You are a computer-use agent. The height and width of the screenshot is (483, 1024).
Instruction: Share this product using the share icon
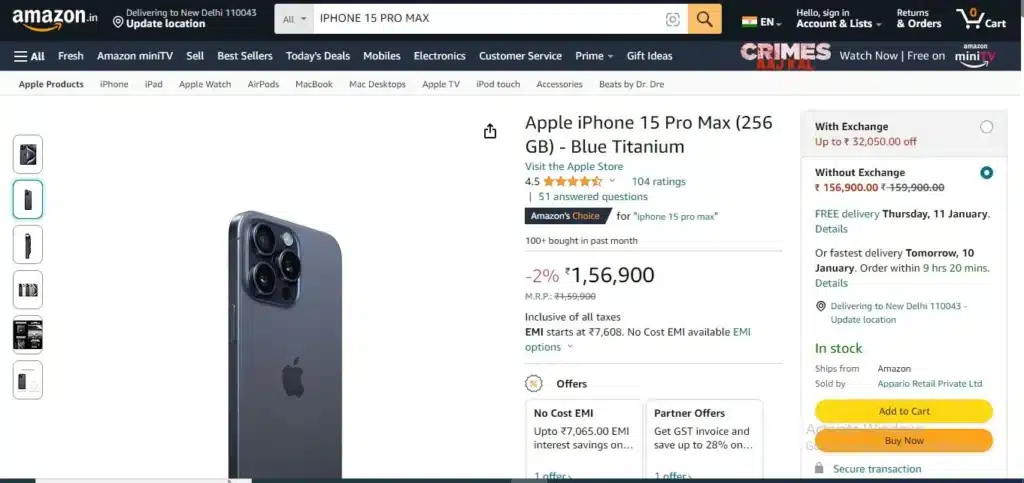click(490, 131)
